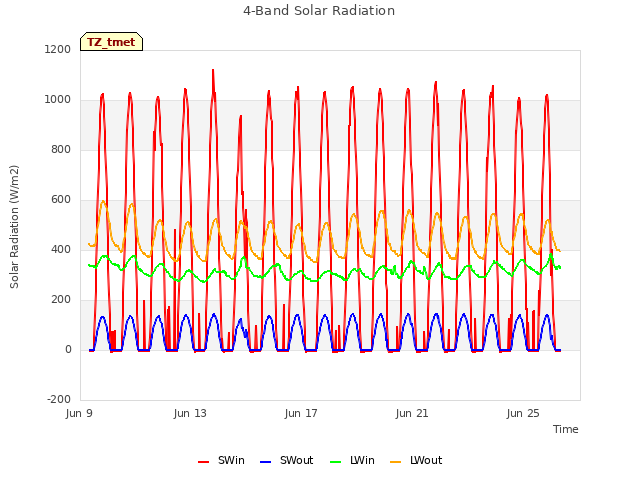
Task: Click the orange LWout legend swatch
Action: pos(396,462)
